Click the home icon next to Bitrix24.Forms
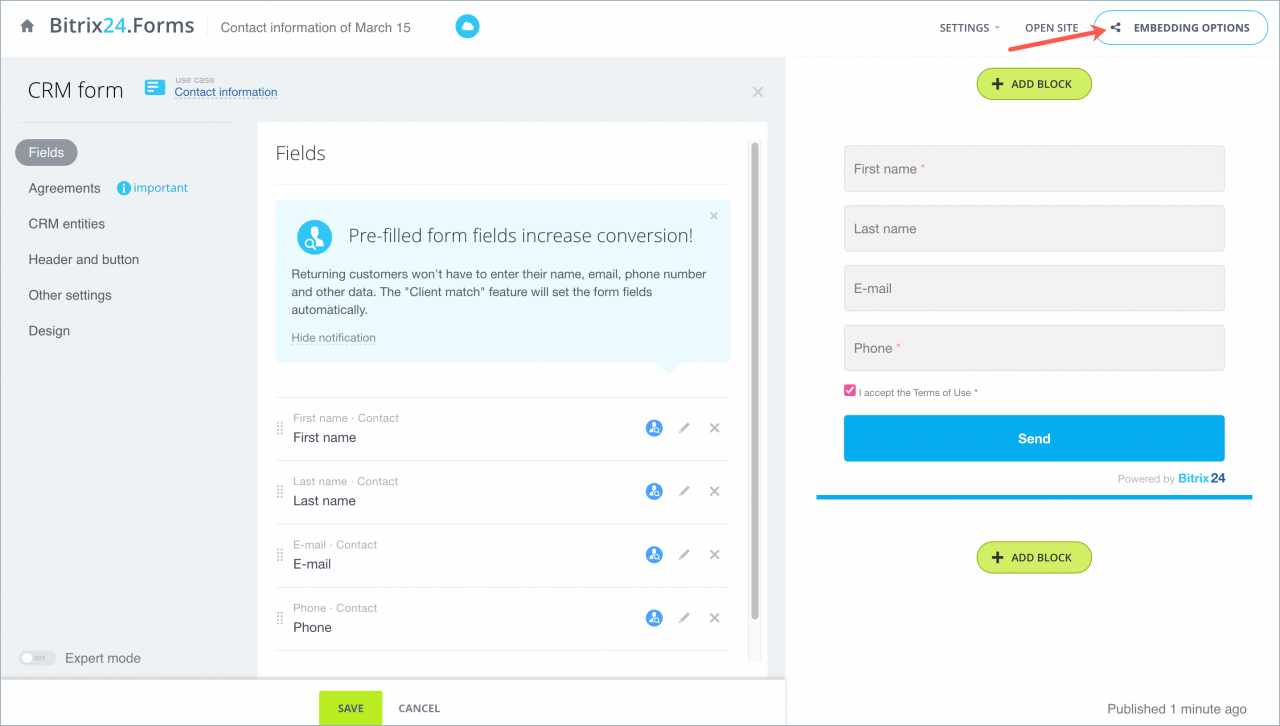This screenshot has height=726, width=1280. [27, 27]
